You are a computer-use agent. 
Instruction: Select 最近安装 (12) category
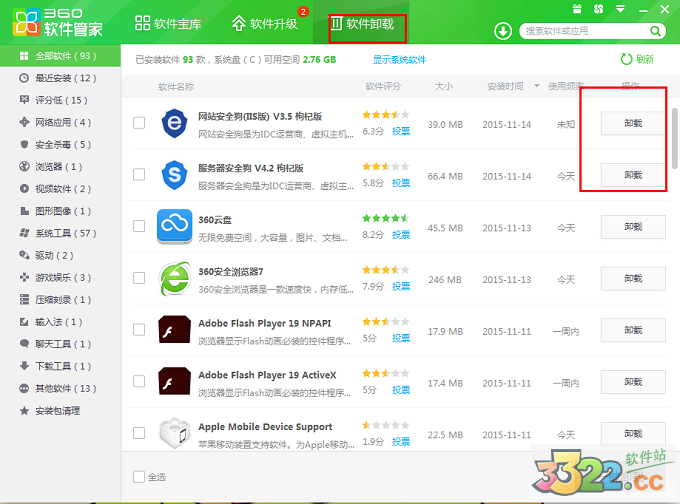coord(60,78)
